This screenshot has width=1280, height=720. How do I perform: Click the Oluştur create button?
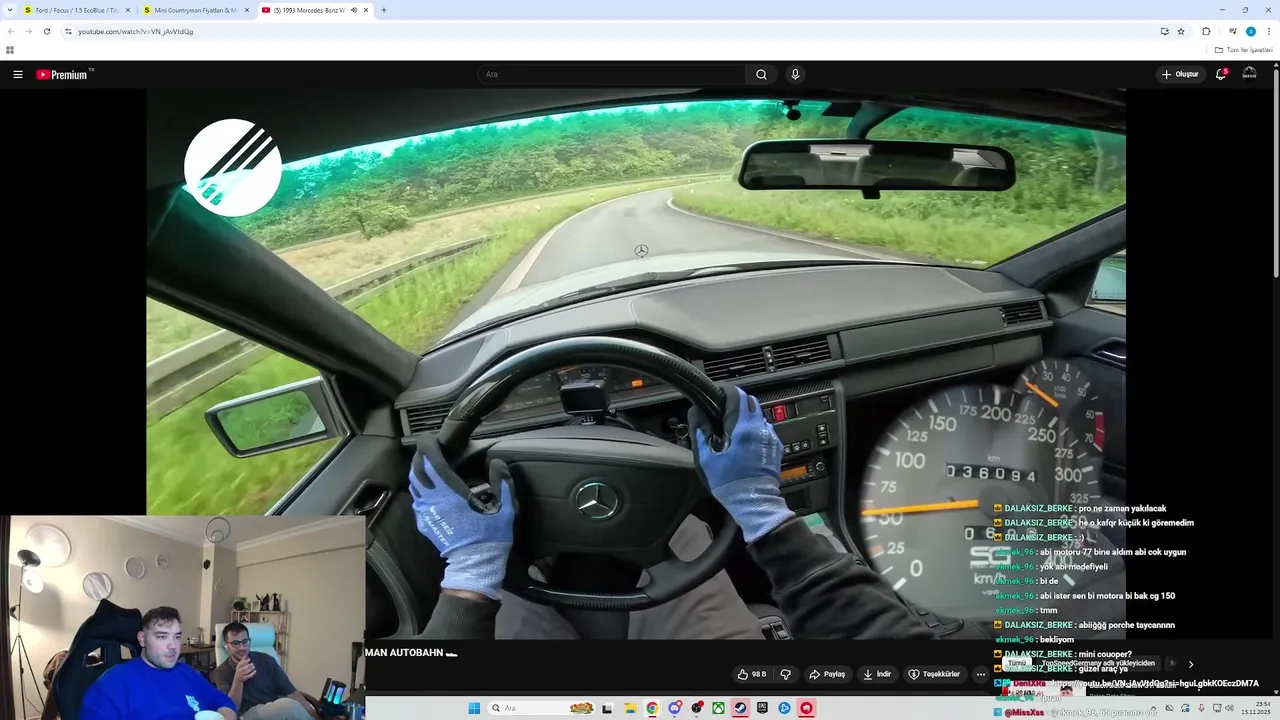(1180, 74)
